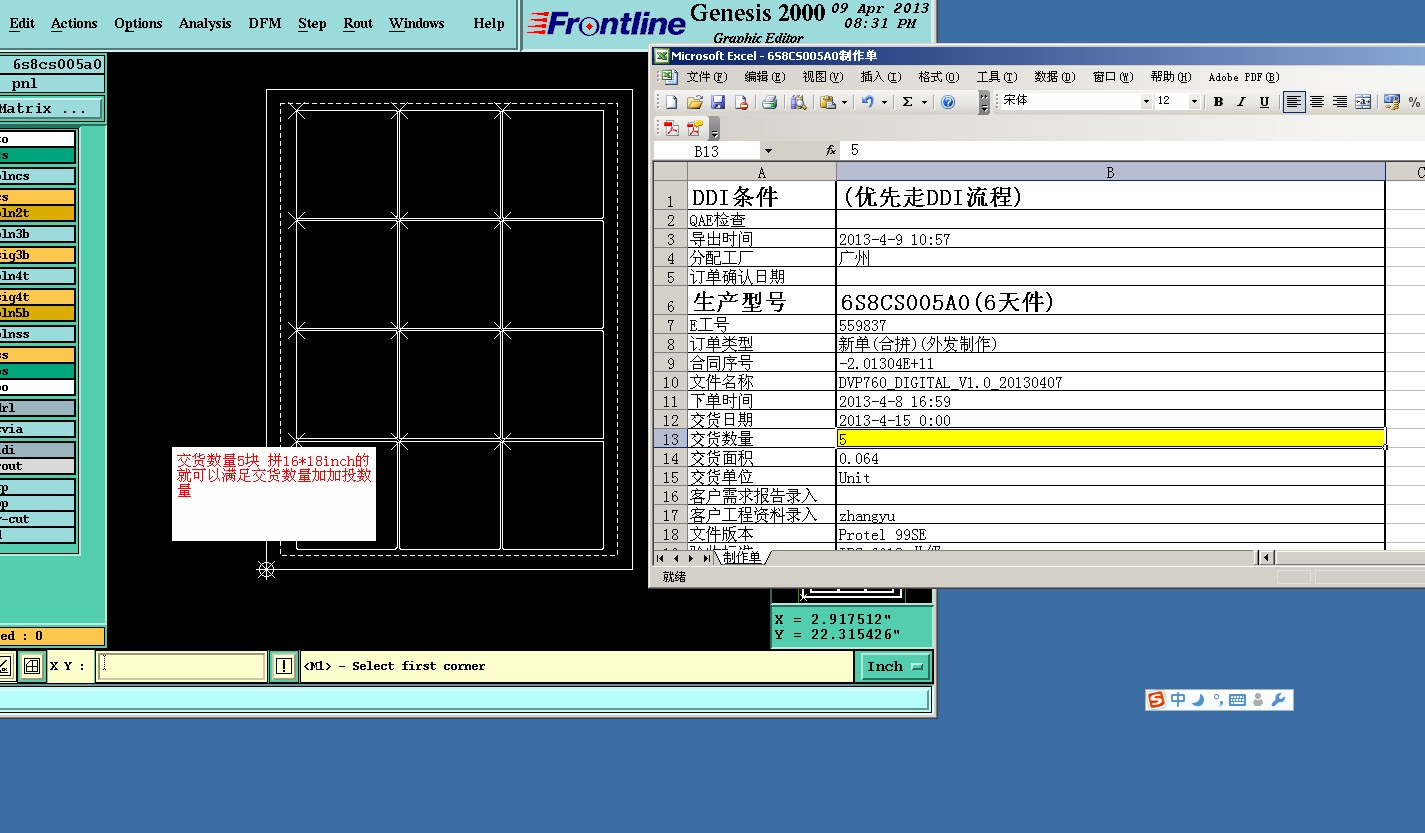1425x833 pixels.
Task: Open the font name 宋体 dropdown
Action: click(x=1146, y=102)
